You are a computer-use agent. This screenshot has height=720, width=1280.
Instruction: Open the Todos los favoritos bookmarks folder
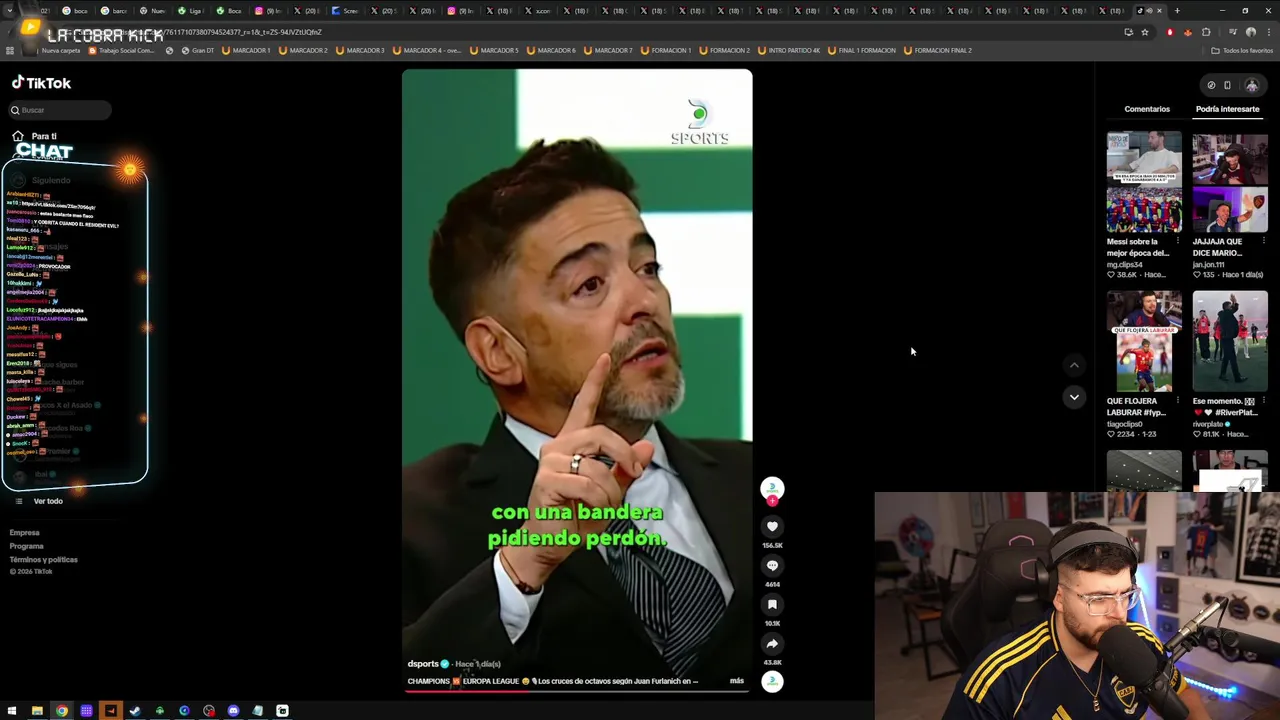[x=1242, y=50]
